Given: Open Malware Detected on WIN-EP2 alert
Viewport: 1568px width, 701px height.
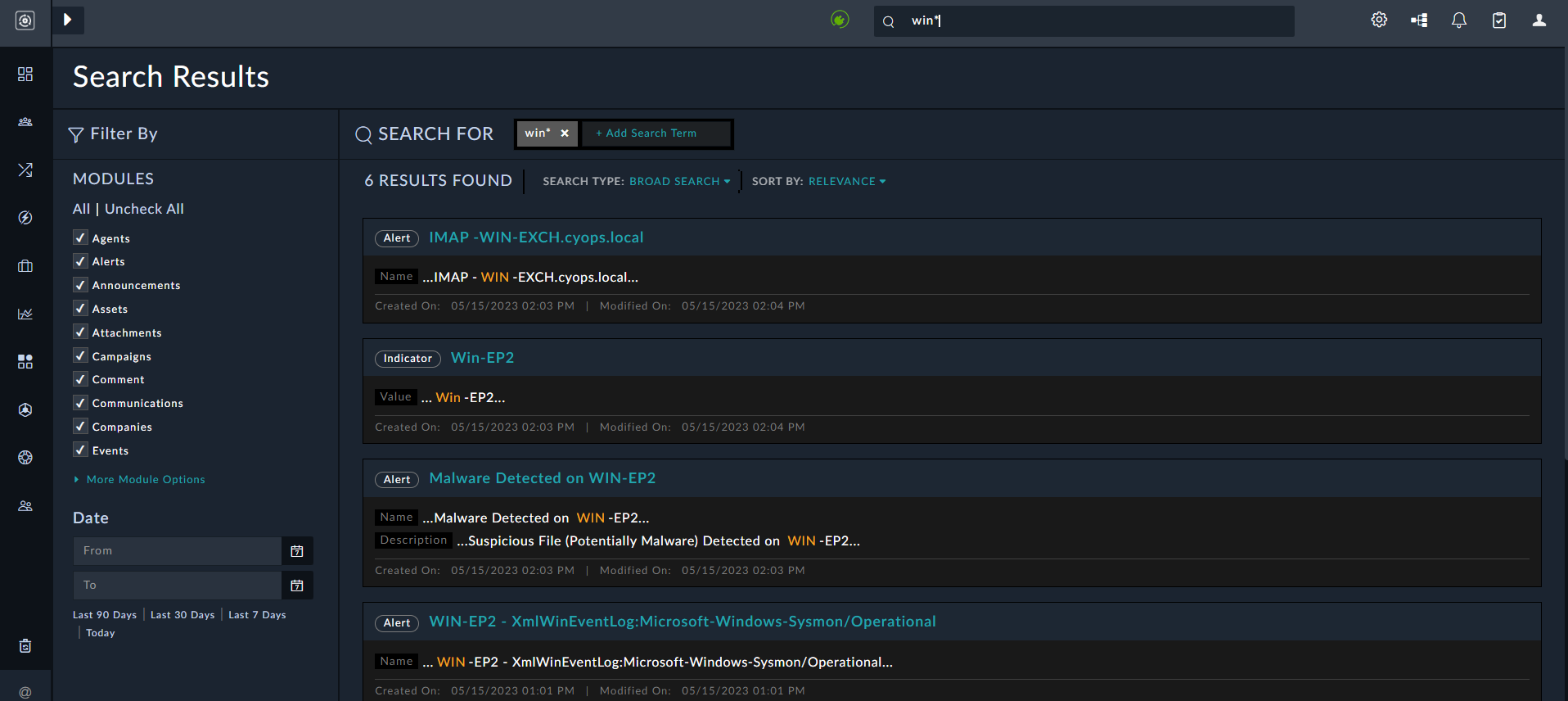Looking at the screenshot, I should pos(542,478).
